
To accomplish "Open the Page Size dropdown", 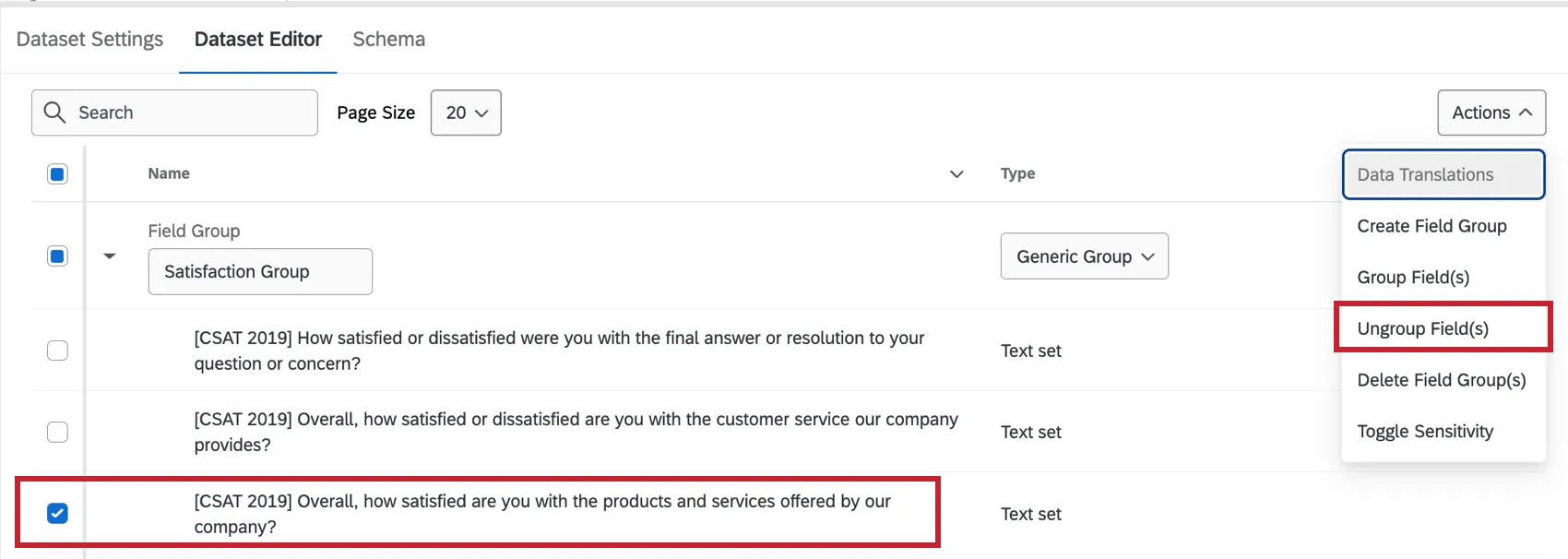I will (x=465, y=113).
